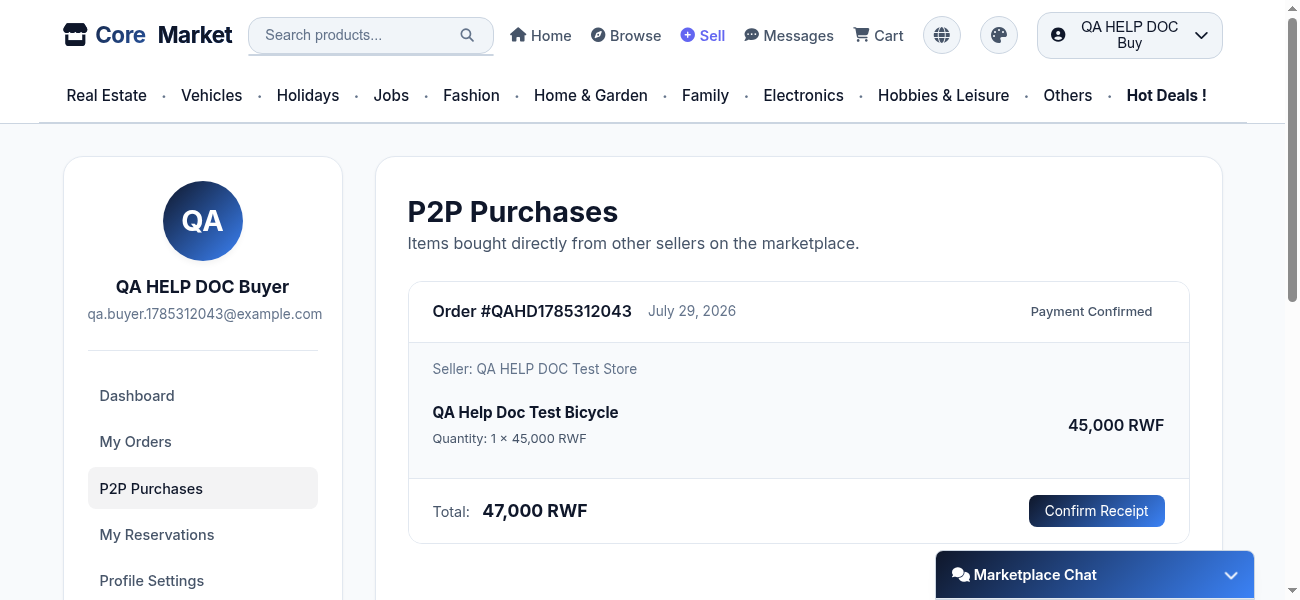Click the Messages speech bubble icon
Image resolution: width=1300 pixels, height=600 pixels.
pos(752,35)
